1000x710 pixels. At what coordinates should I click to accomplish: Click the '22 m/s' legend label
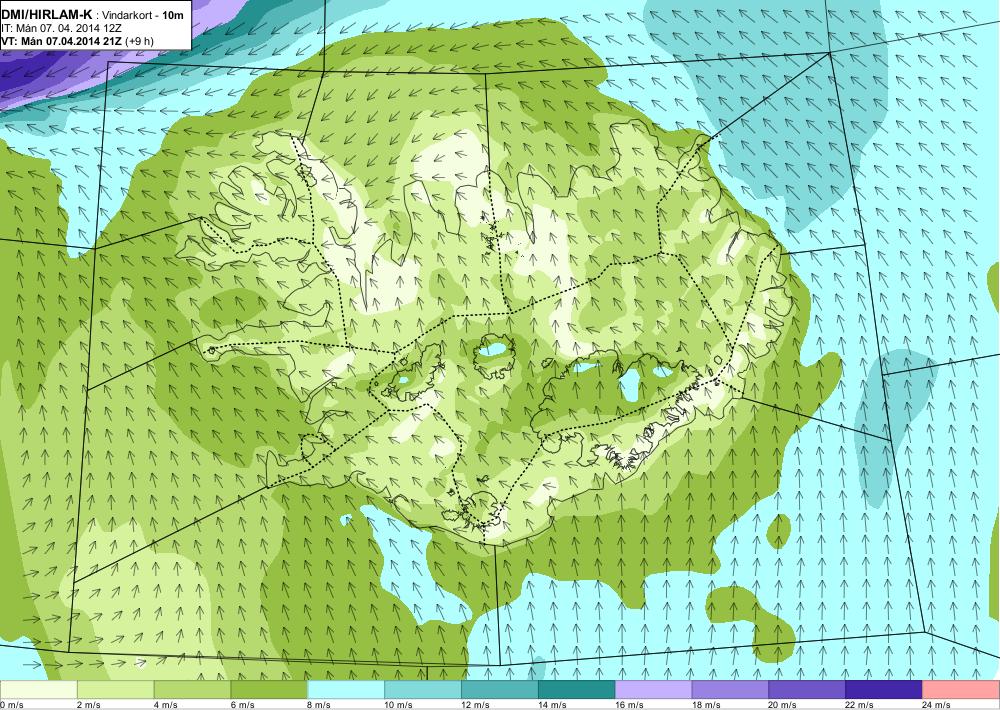tap(860, 705)
